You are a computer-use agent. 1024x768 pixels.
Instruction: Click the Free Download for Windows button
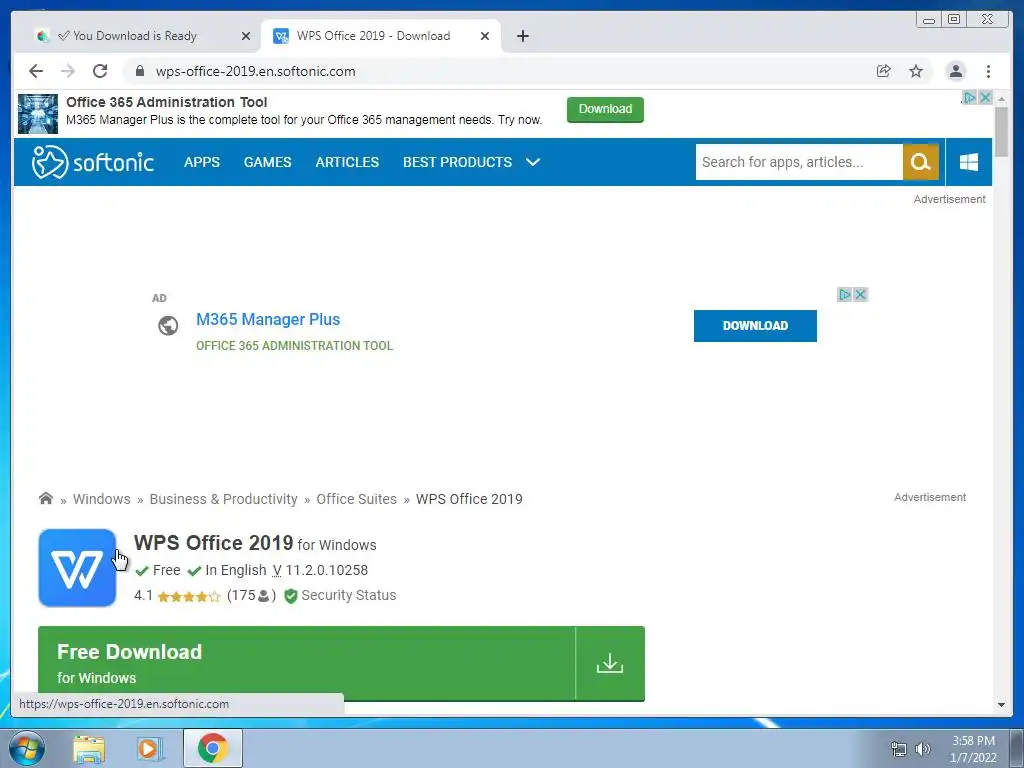coord(341,664)
